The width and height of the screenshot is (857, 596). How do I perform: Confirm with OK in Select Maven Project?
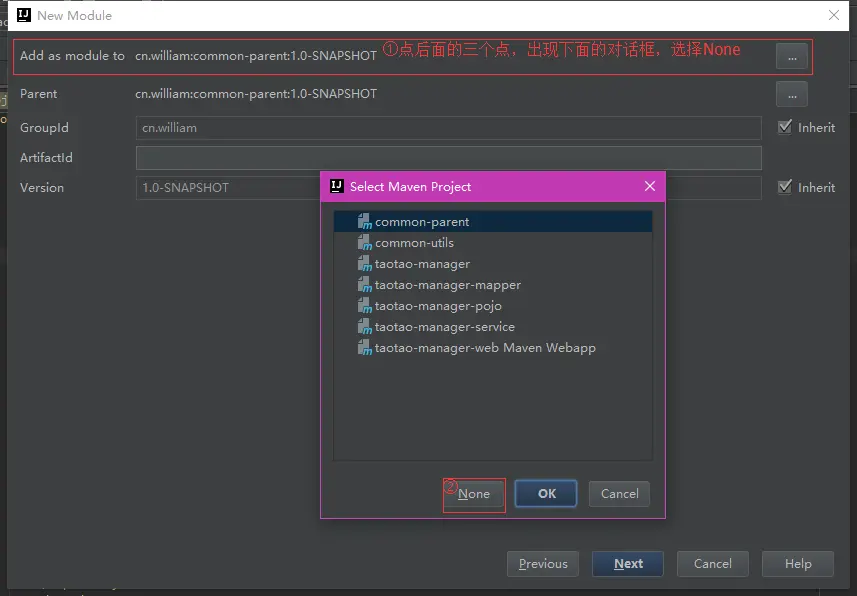(546, 494)
